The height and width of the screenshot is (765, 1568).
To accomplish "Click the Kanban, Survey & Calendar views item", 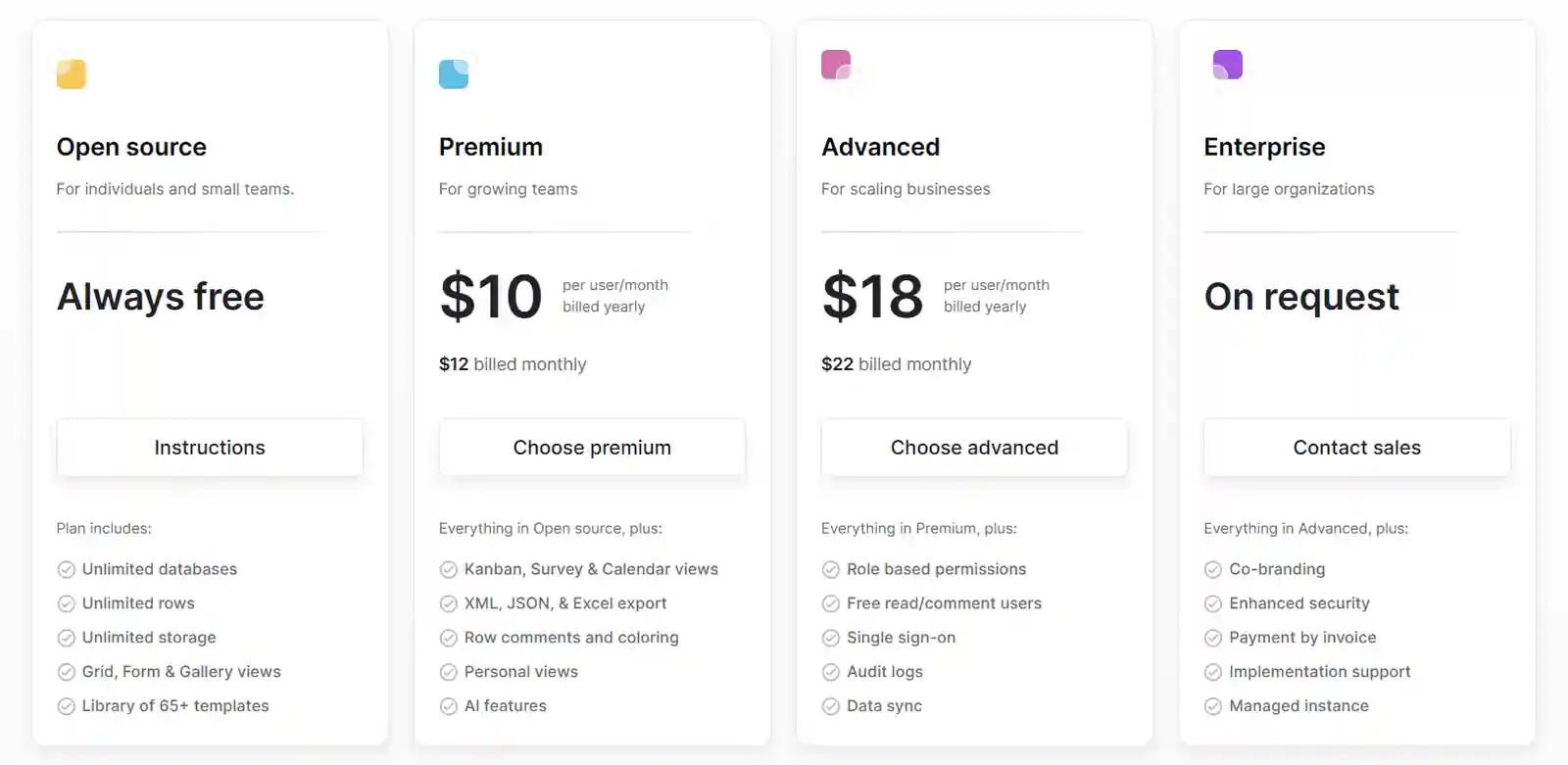I will [x=591, y=569].
